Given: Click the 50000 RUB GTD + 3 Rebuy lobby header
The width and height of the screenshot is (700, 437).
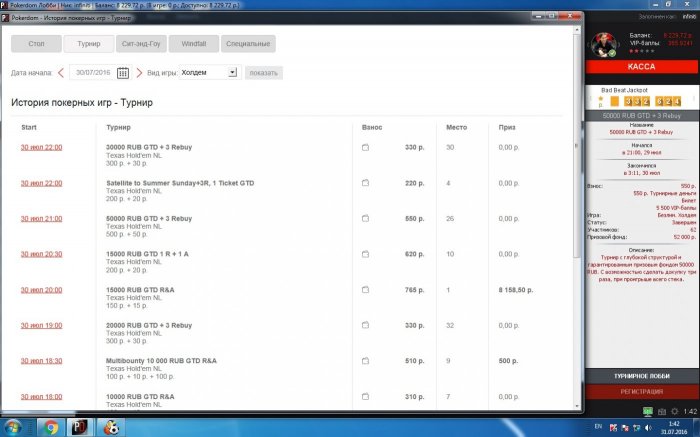Looking at the screenshot, I should point(641,116).
